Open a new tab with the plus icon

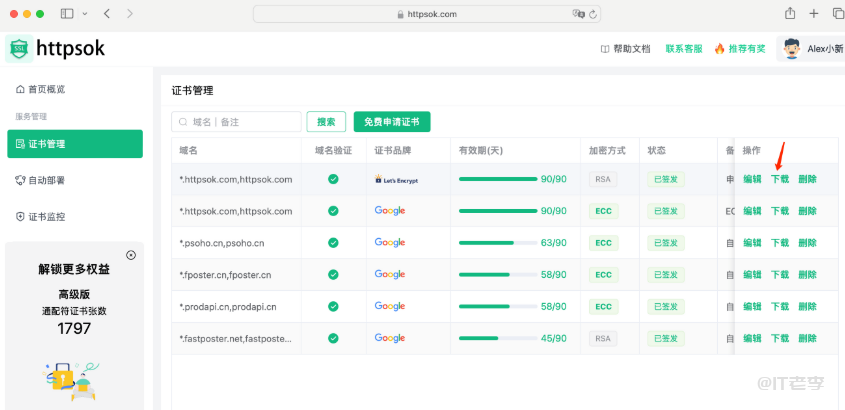[813, 14]
